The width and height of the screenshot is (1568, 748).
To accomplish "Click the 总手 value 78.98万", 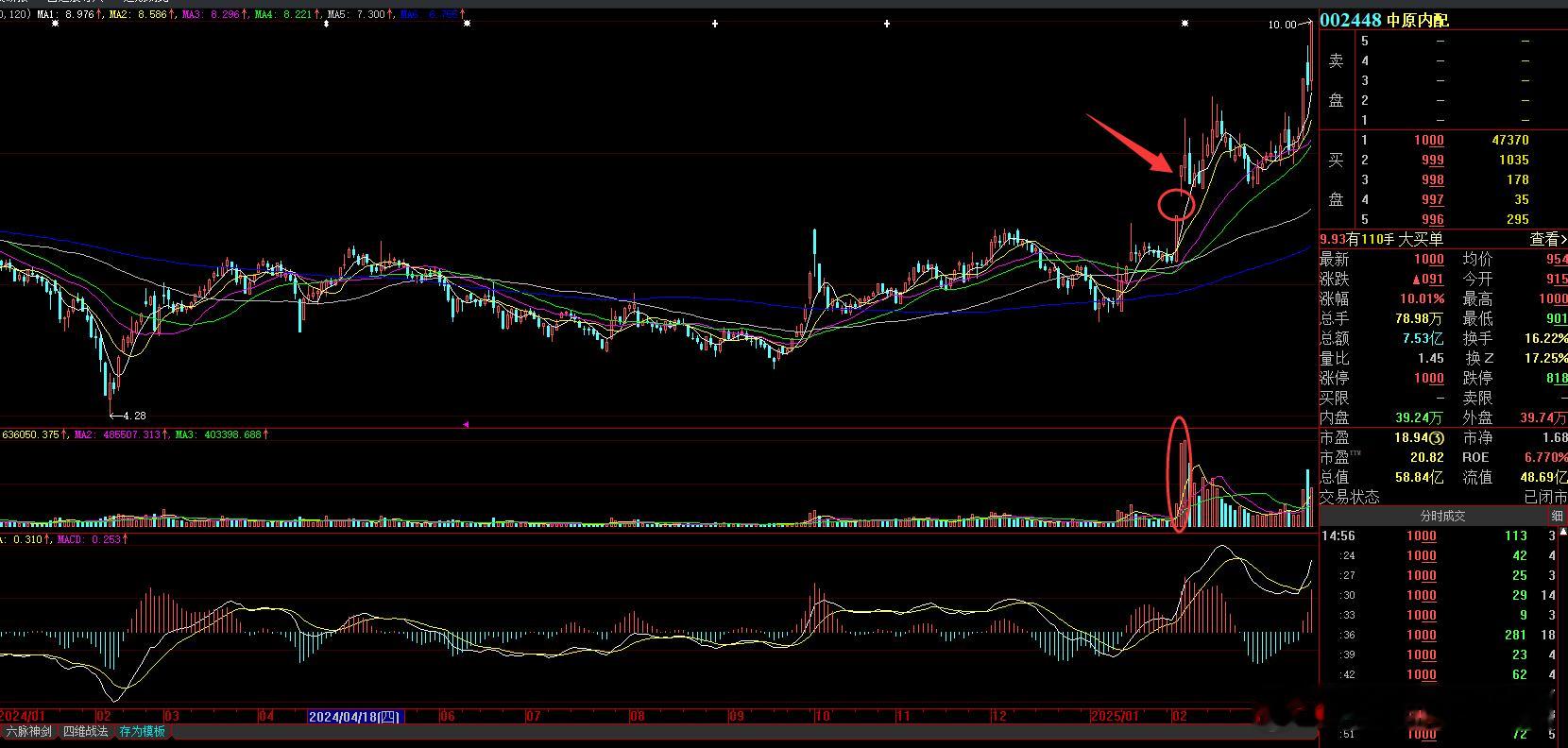I will tap(1420, 318).
